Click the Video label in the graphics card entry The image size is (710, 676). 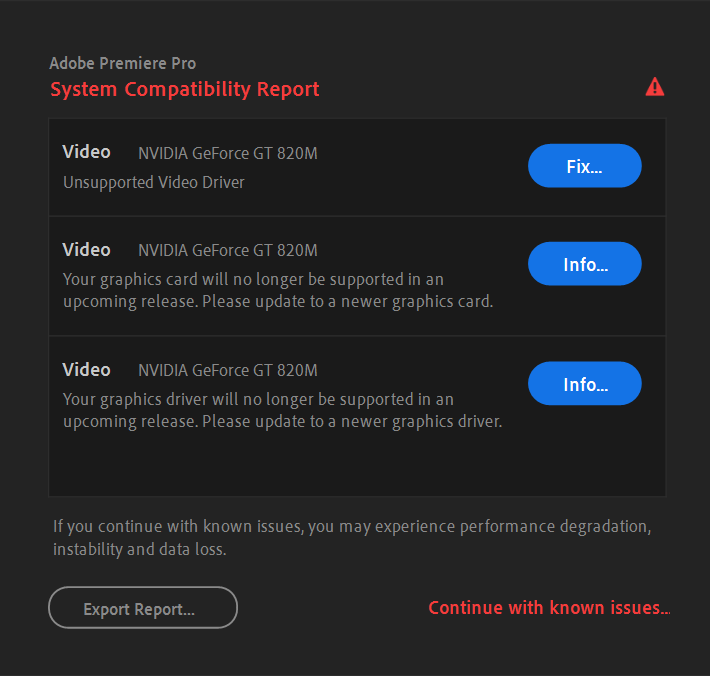tap(86, 250)
